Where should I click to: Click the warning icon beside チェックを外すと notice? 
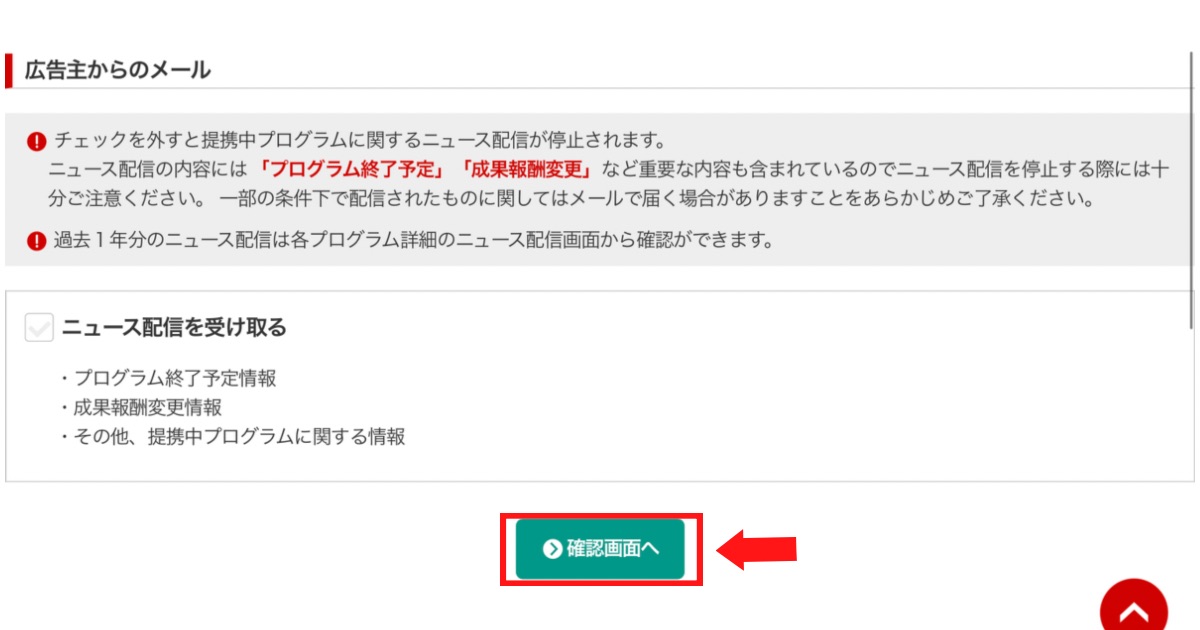(x=37, y=140)
